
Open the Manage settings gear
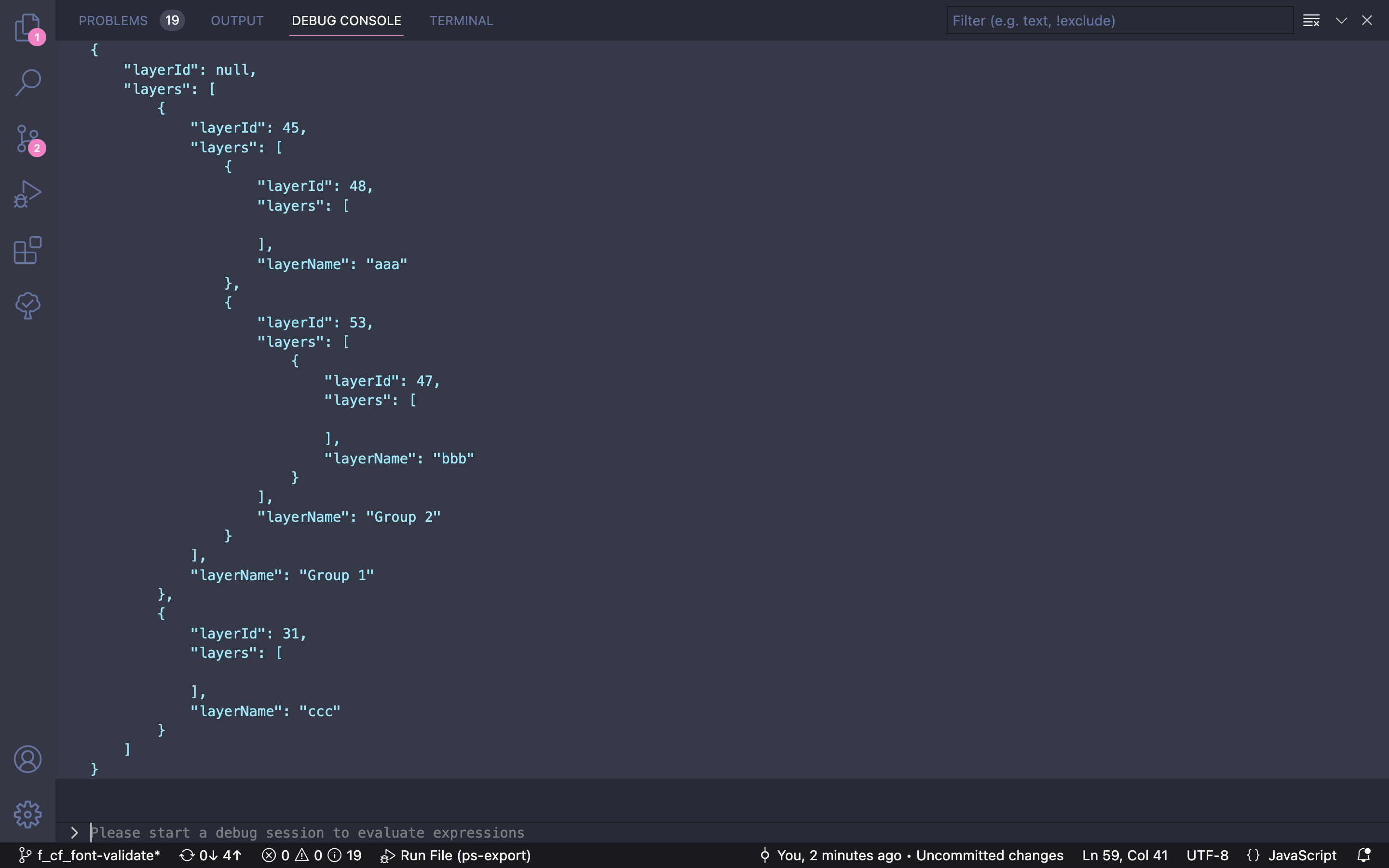(27, 814)
